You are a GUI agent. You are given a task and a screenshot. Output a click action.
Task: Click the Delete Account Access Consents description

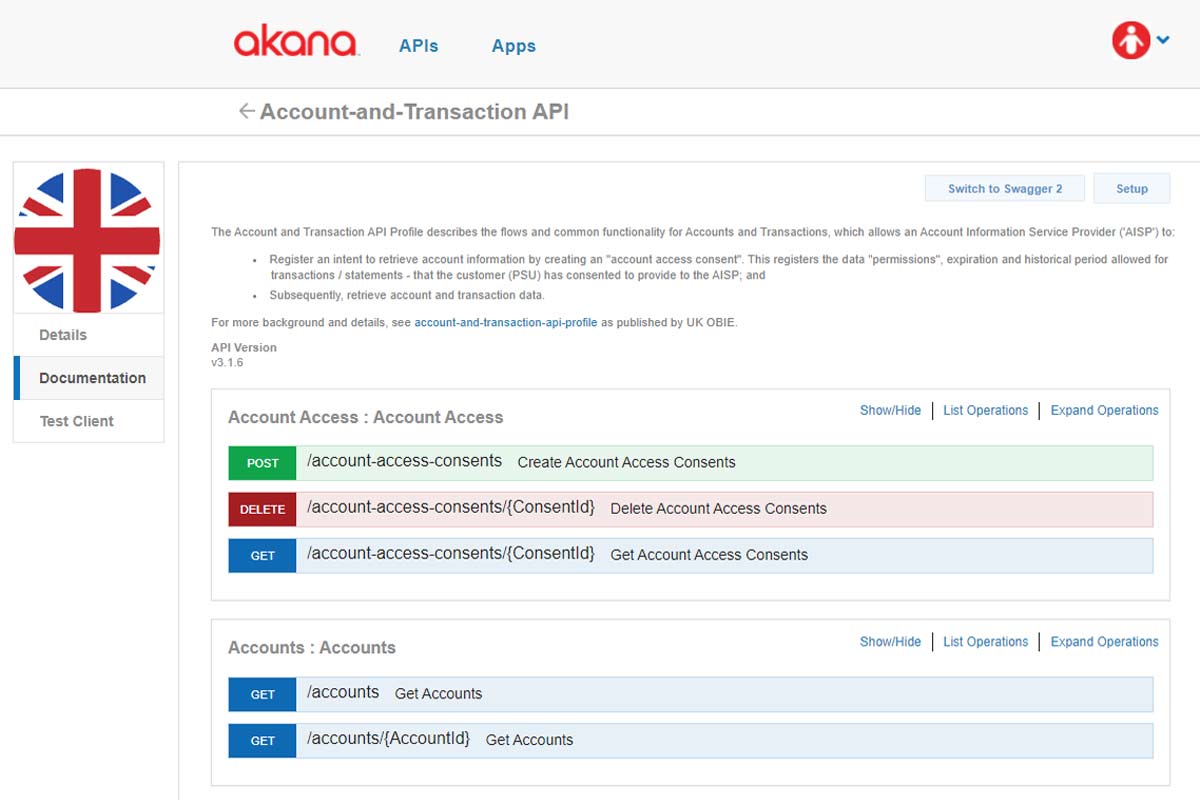point(718,508)
